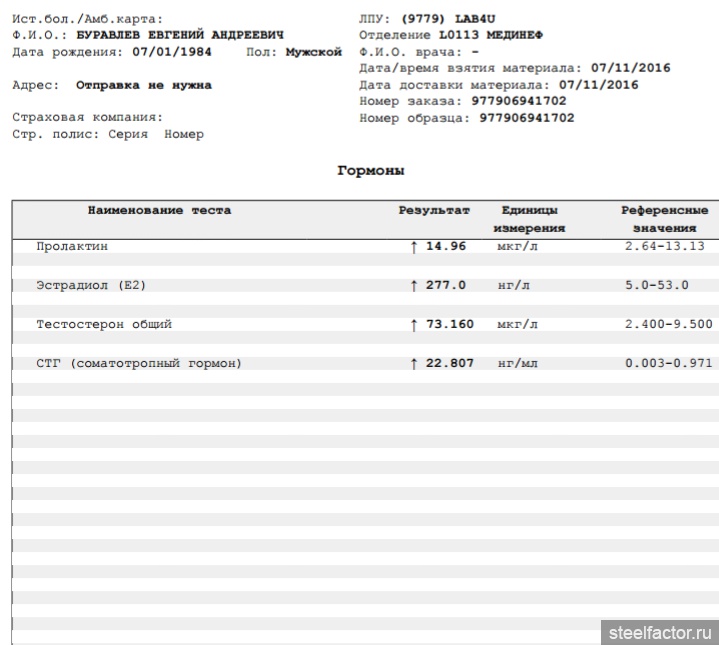Image resolution: width=719 pixels, height=645 pixels.
Task: Click the up arrow beside 73.160
Action: [414, 325]
